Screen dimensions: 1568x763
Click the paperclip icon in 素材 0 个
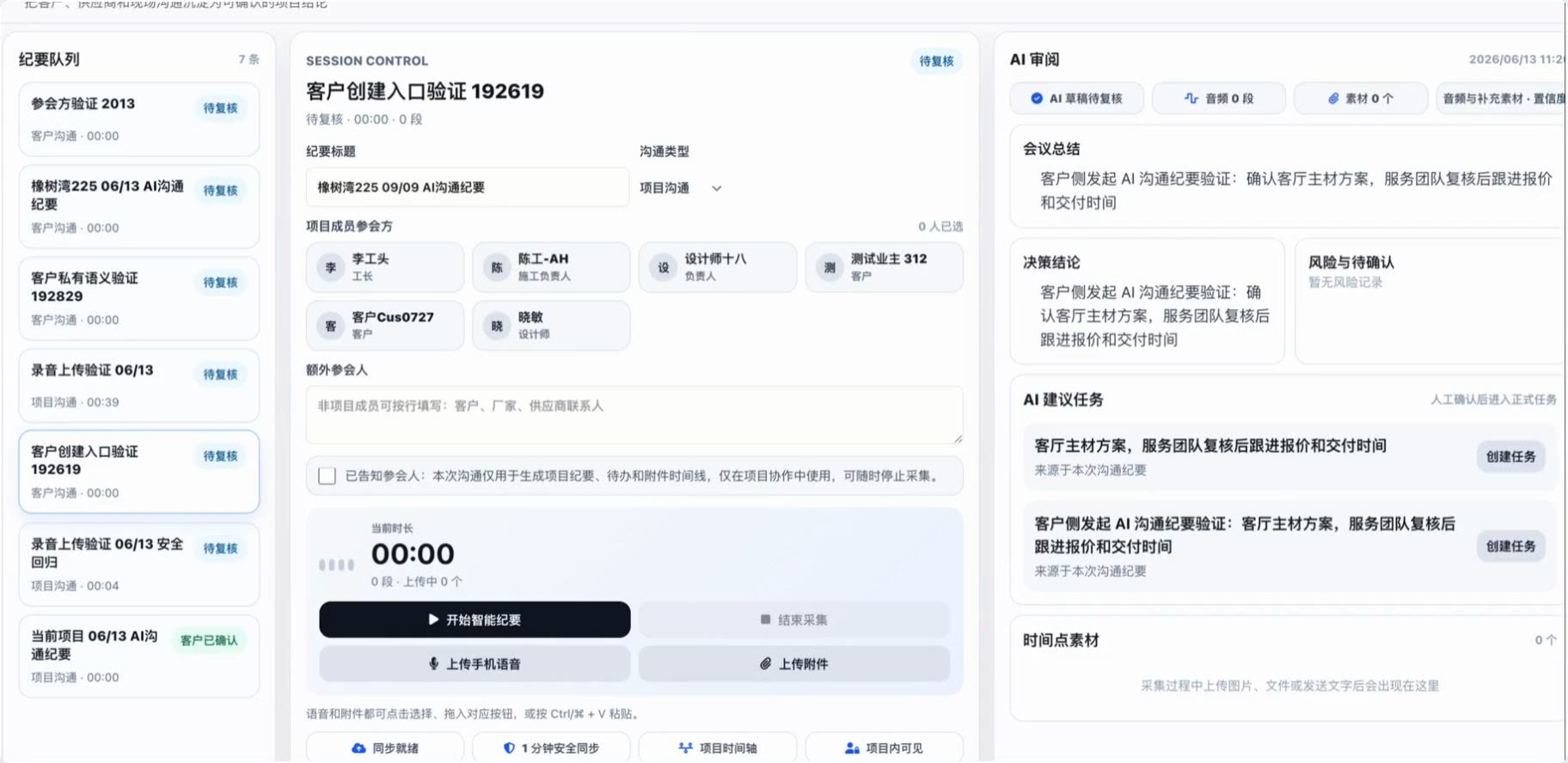[1333, 98]
